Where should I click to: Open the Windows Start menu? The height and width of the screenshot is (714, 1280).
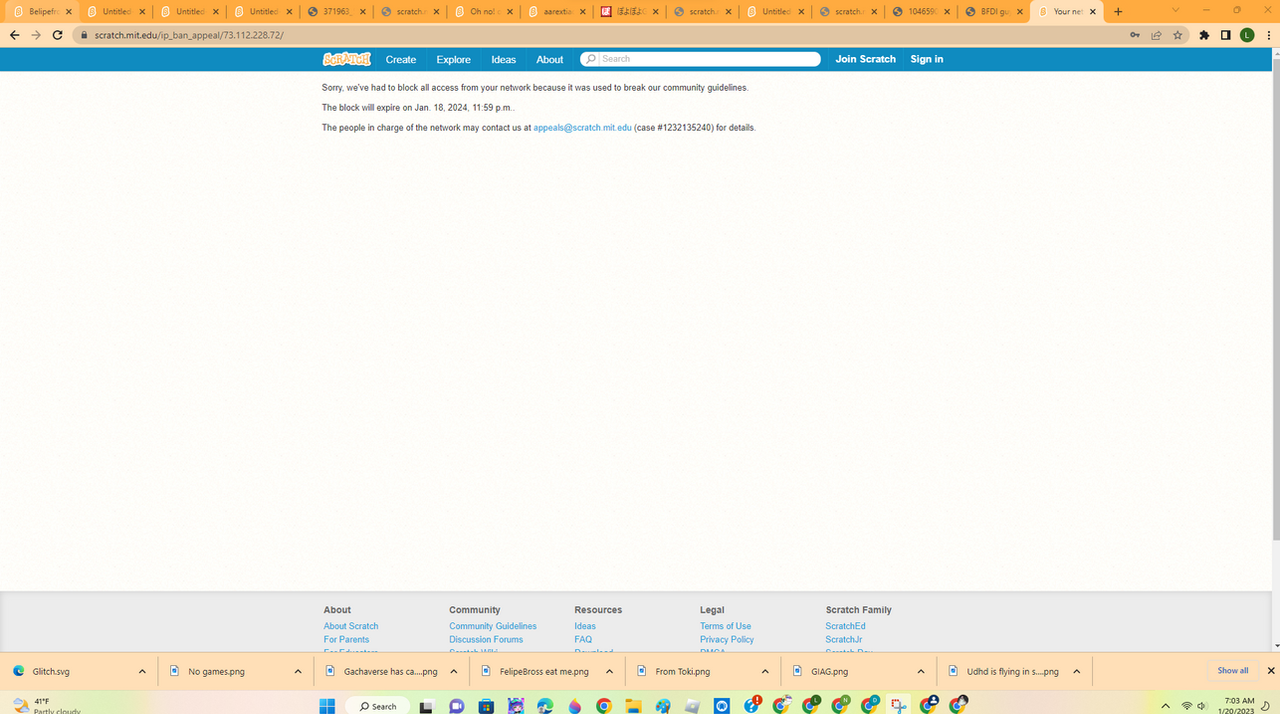[327, 706]
